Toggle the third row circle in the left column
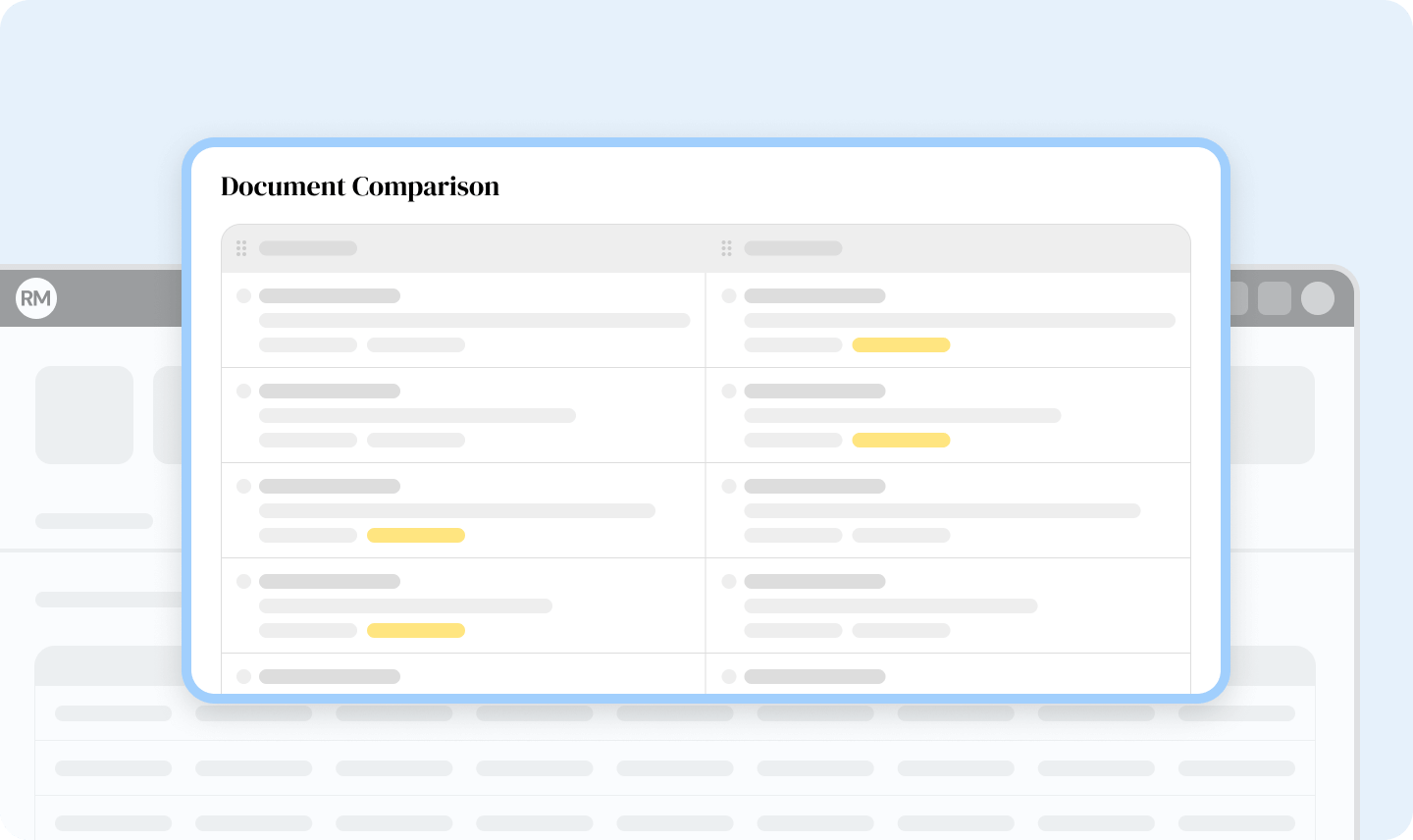The height and width of the screenshot is (840, 1413). 243,486
